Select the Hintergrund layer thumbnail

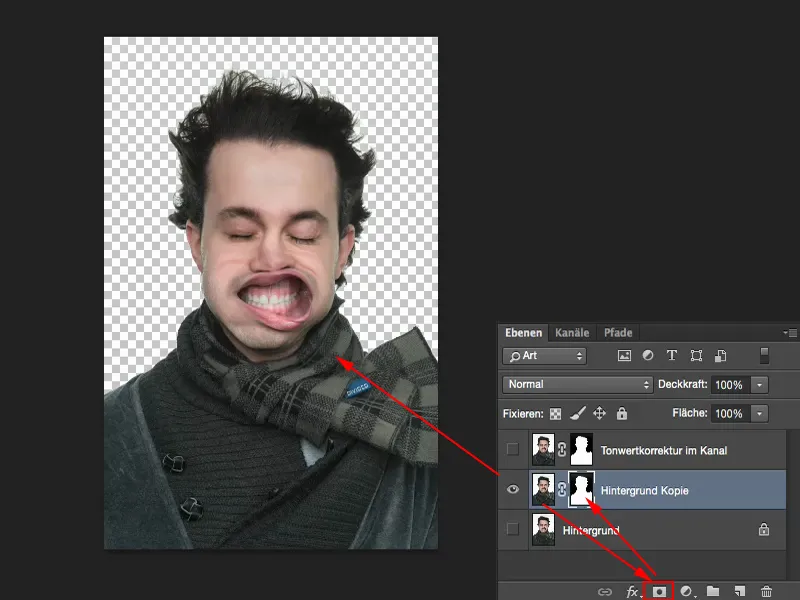tap(543, 530)
